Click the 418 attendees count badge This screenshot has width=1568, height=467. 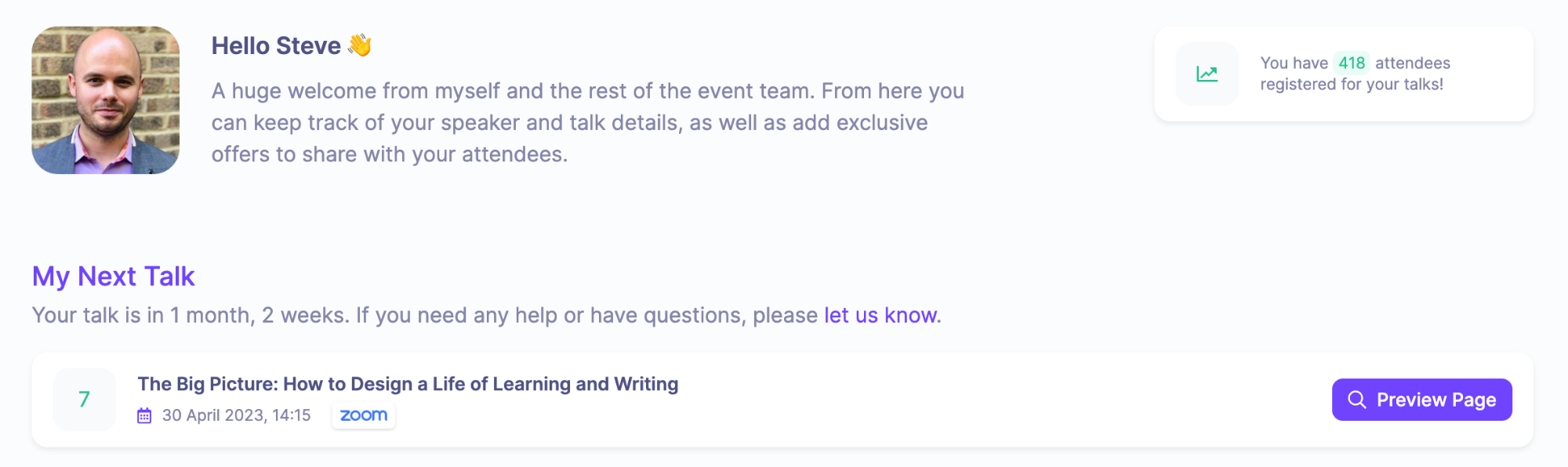pos(1351,63)
